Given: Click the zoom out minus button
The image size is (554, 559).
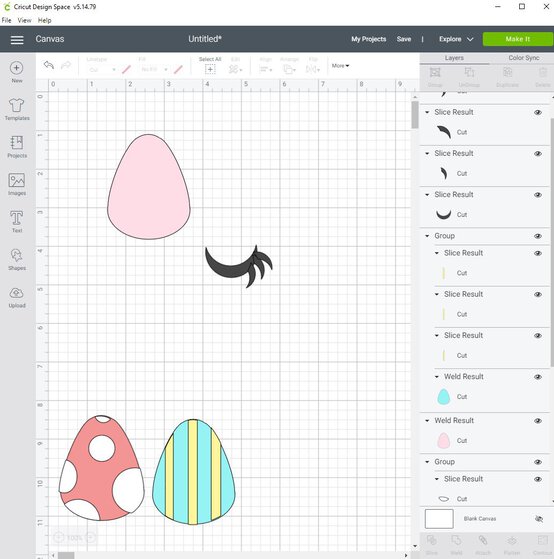Looking at the screenshot, I should coord(59,537).
